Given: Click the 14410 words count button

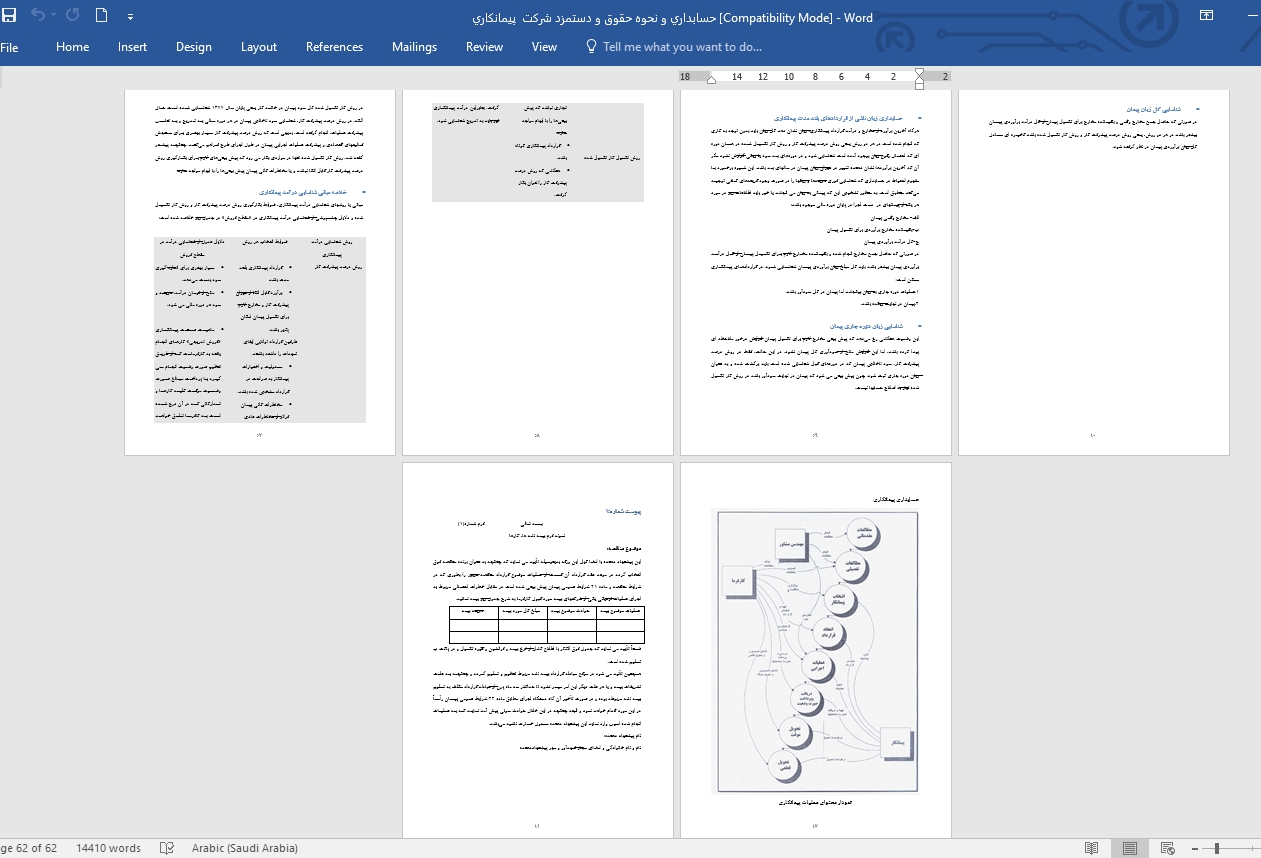Looking at the screenshot, I should [108, 848].
